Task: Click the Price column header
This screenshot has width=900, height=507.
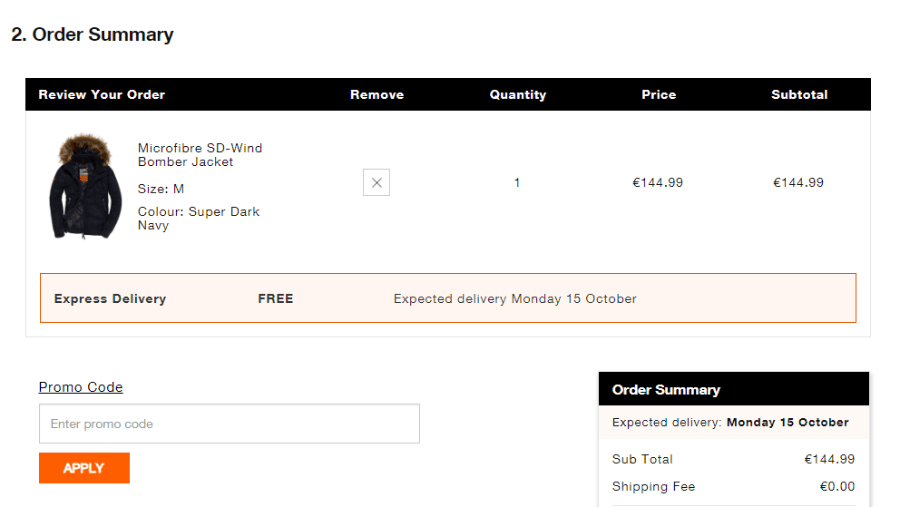Action: (x=659, y=95)
